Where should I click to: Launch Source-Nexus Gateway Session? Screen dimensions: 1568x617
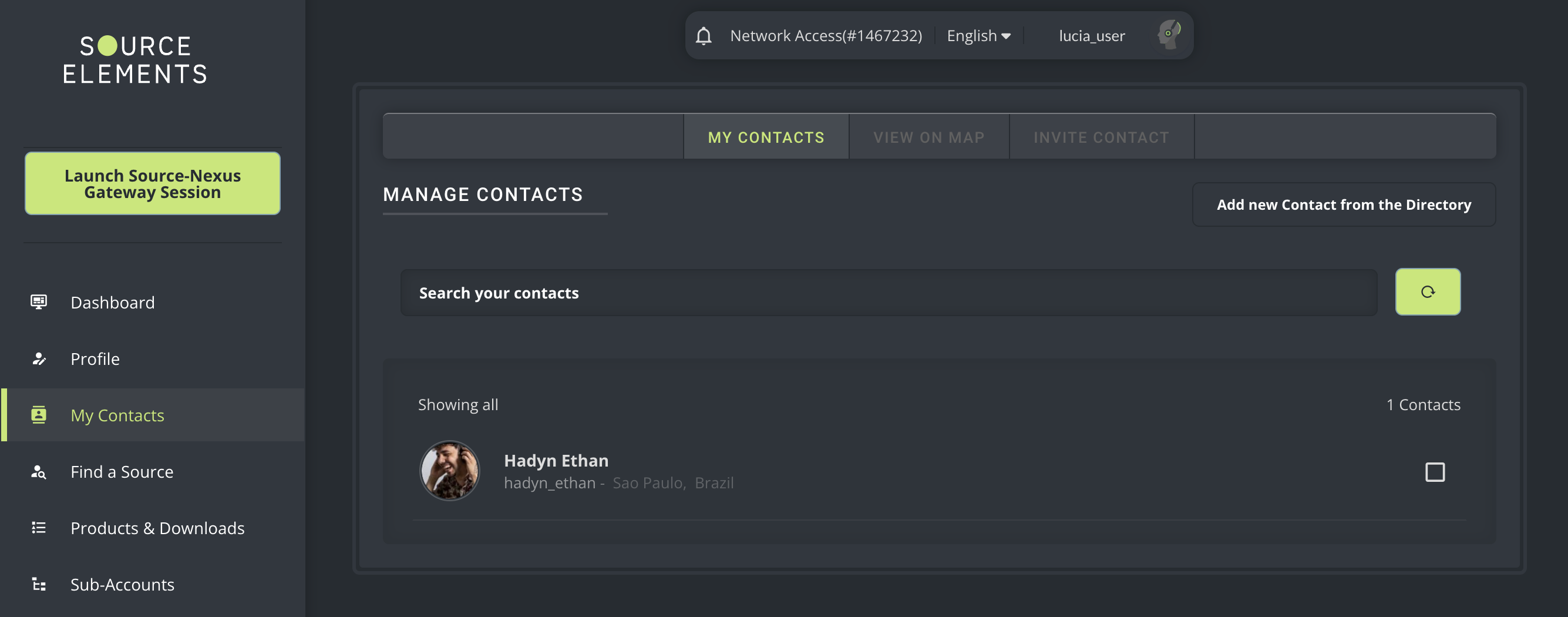152,183
